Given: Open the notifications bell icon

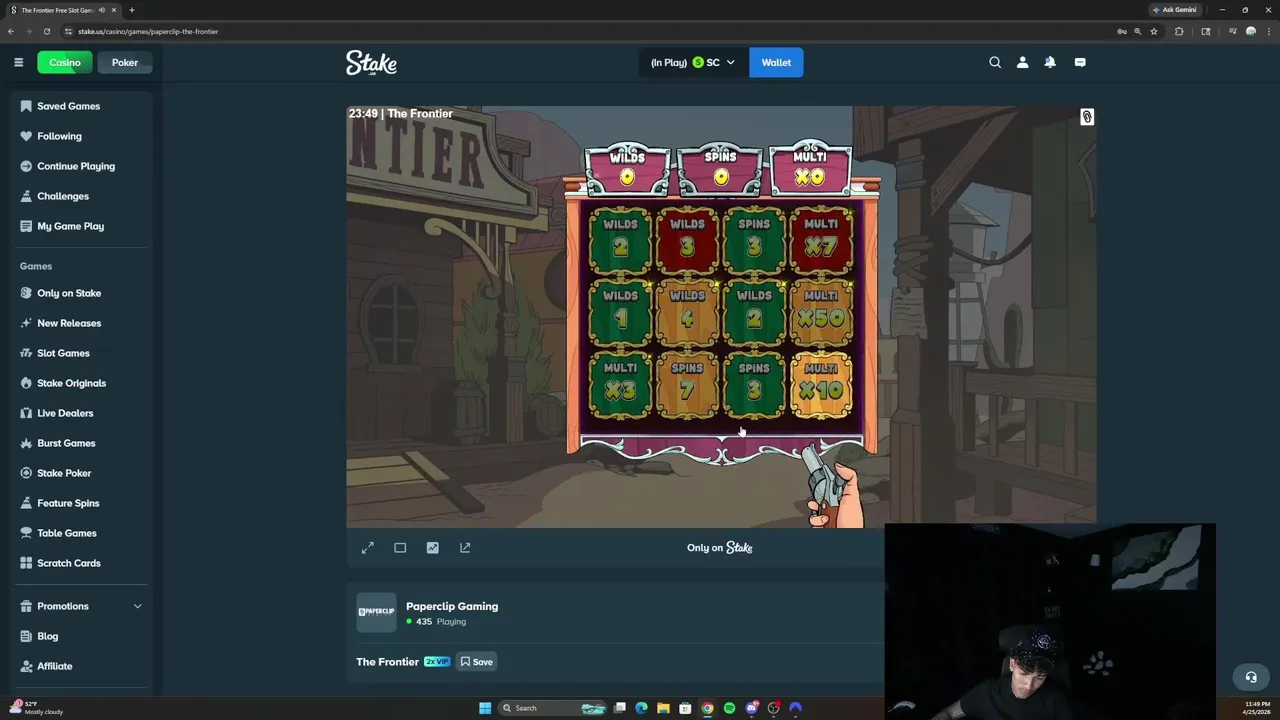Looking at the screenshot, I should [x=1050, y=62].
